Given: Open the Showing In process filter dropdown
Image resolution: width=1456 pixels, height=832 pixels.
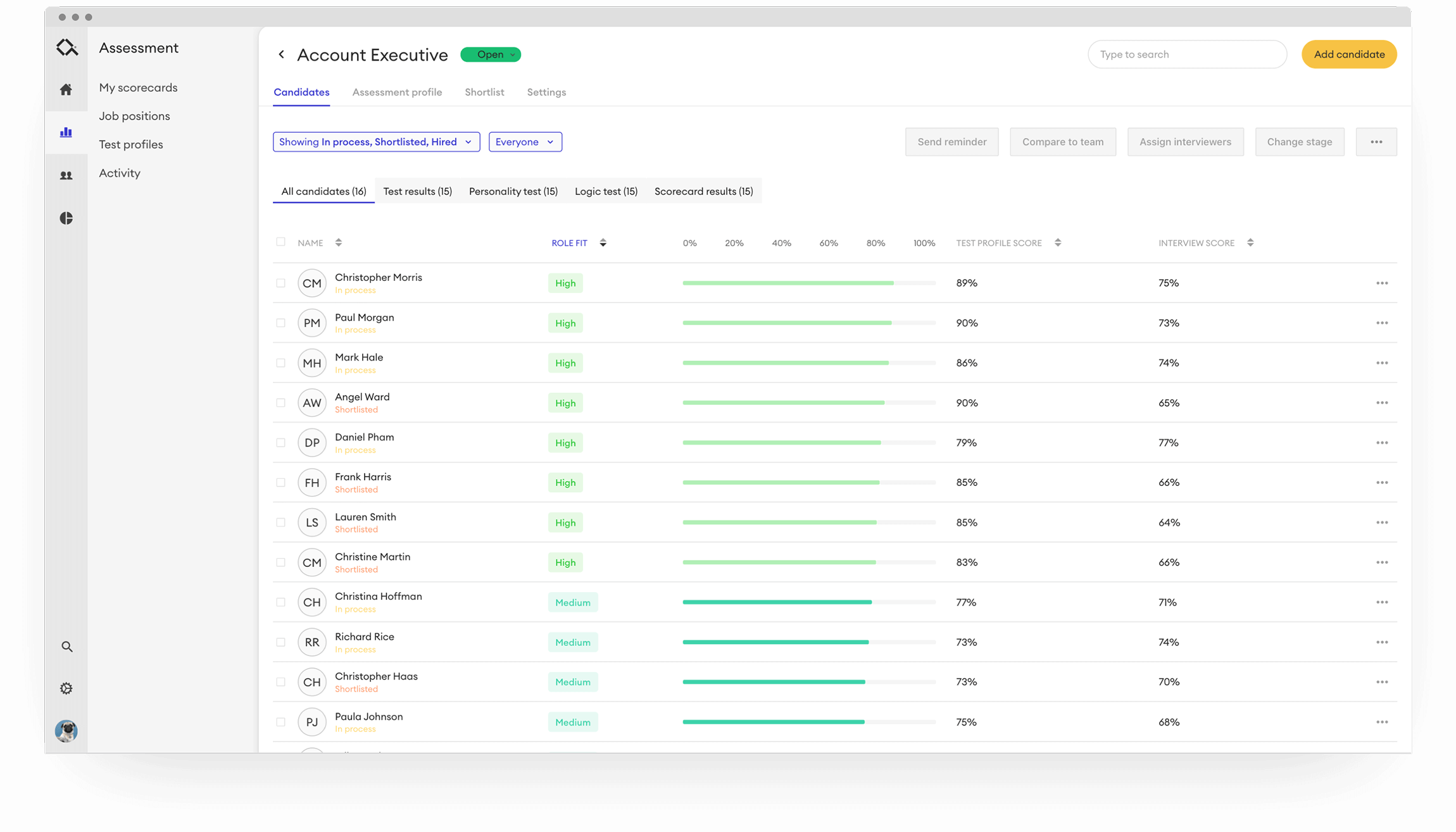Looking at the screenshot, I should (x=376, y=142).
